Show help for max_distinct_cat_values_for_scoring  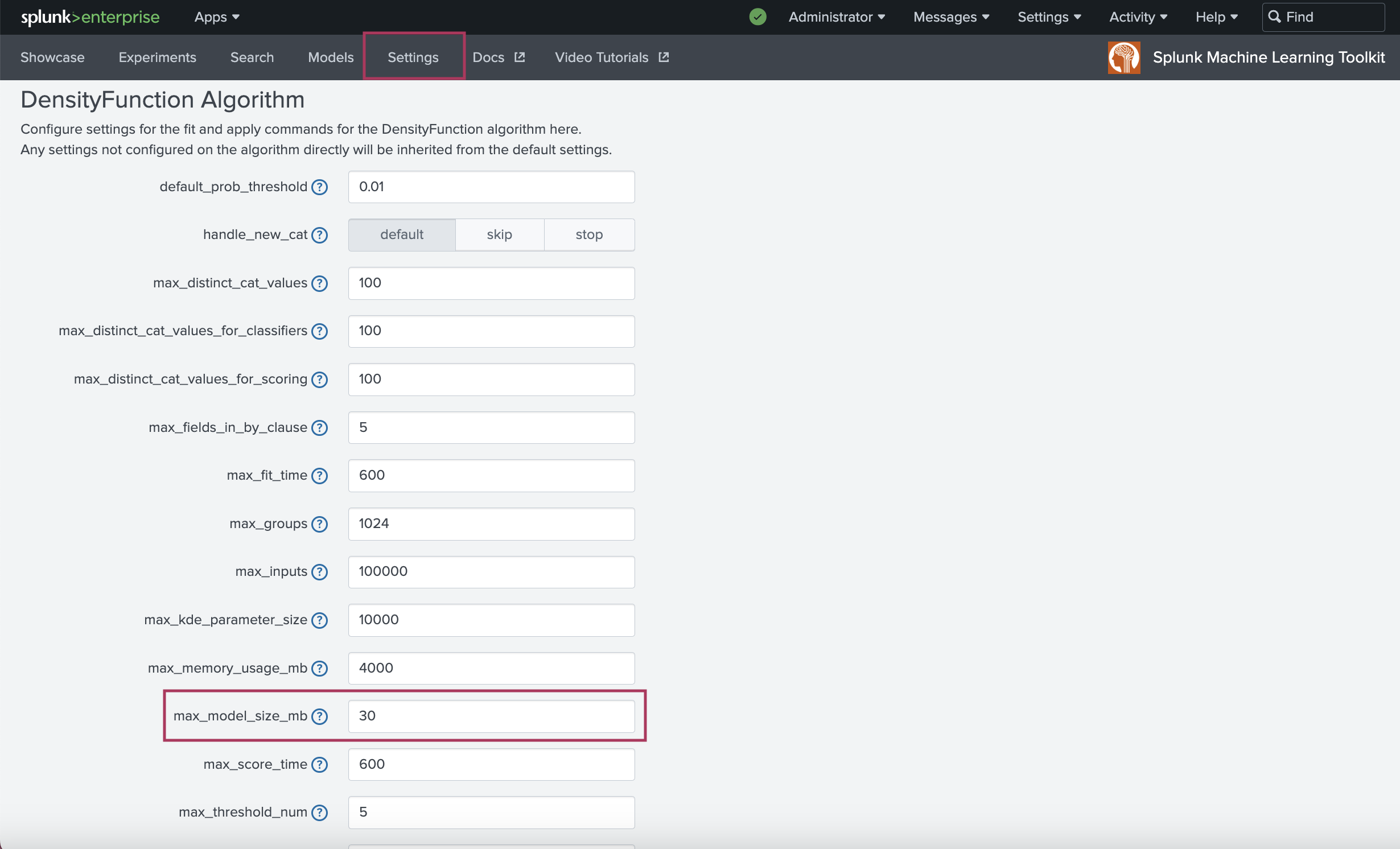coord(320,380)
